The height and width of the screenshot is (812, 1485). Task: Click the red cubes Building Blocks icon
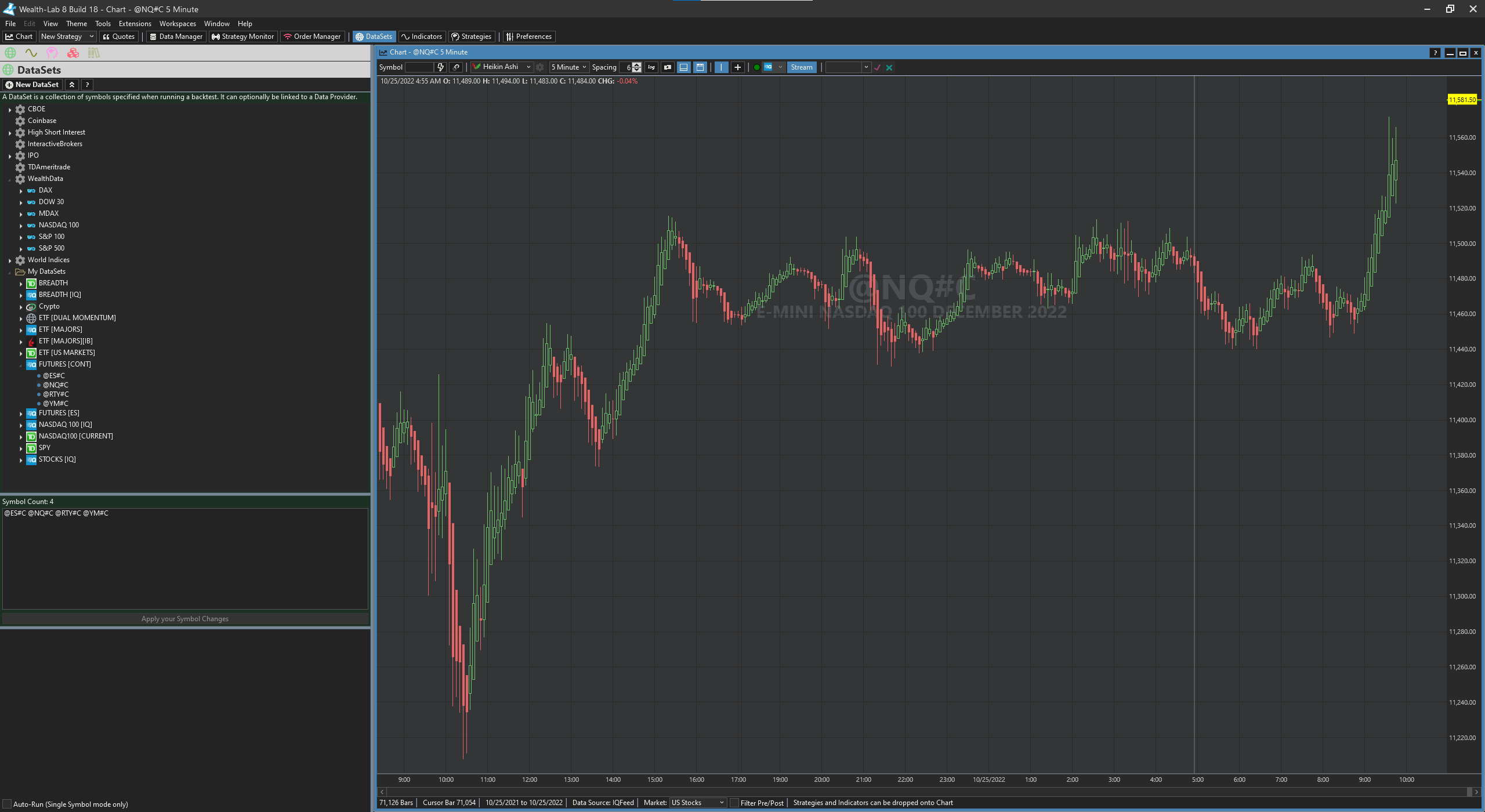click(73, 53)
